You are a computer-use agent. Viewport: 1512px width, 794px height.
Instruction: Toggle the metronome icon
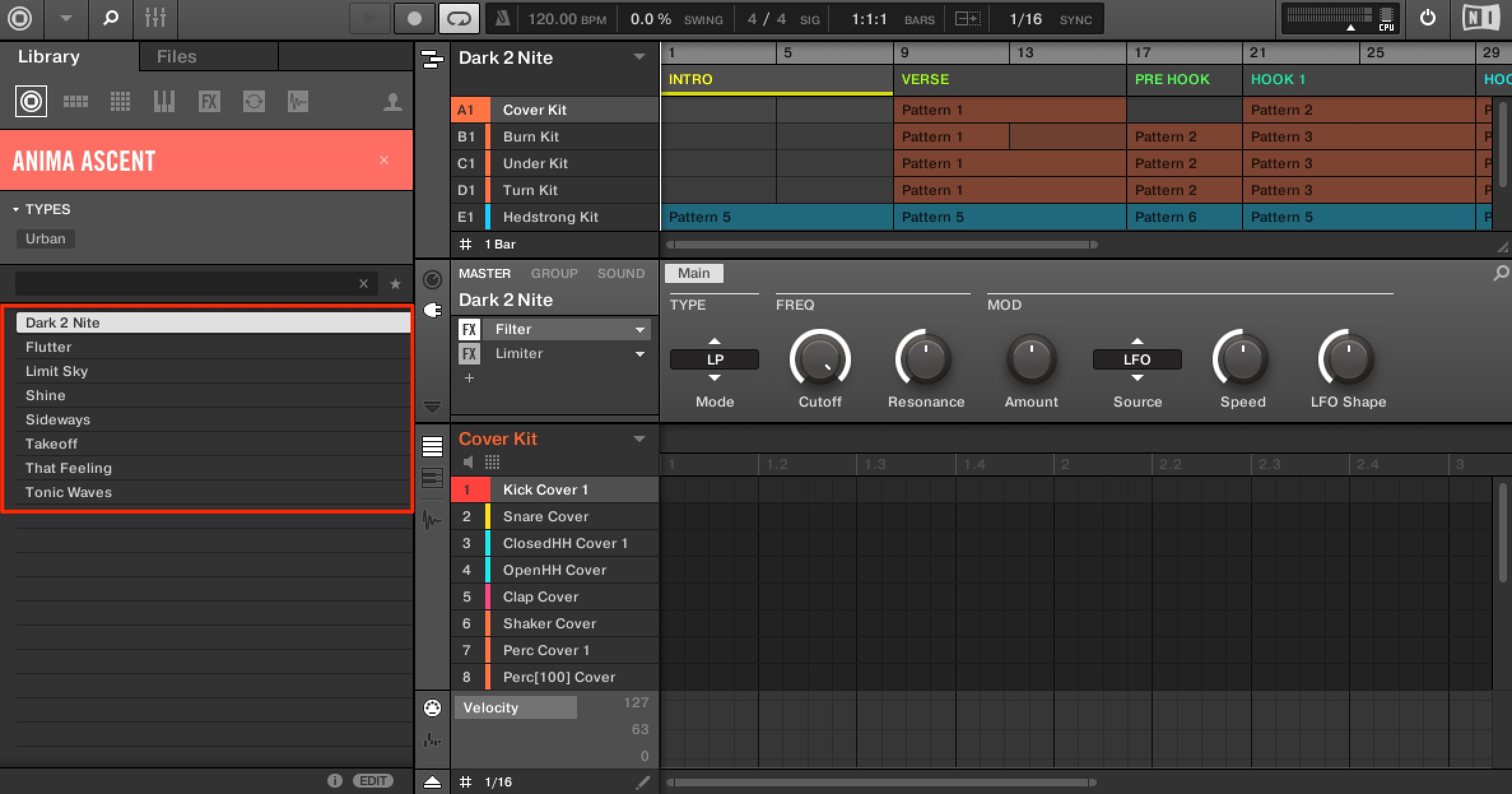[x=503, y=19]
